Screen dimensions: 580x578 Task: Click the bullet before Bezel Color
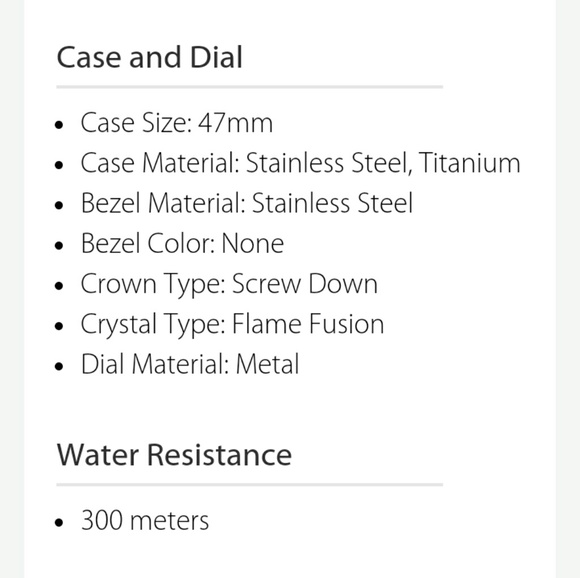coord(59,246)
